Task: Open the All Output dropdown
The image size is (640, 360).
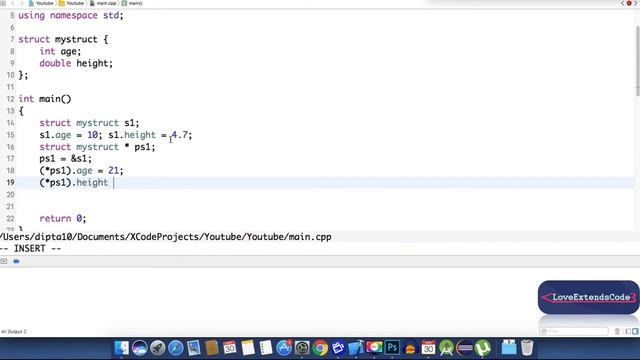Action: click(x=14, y=331)
